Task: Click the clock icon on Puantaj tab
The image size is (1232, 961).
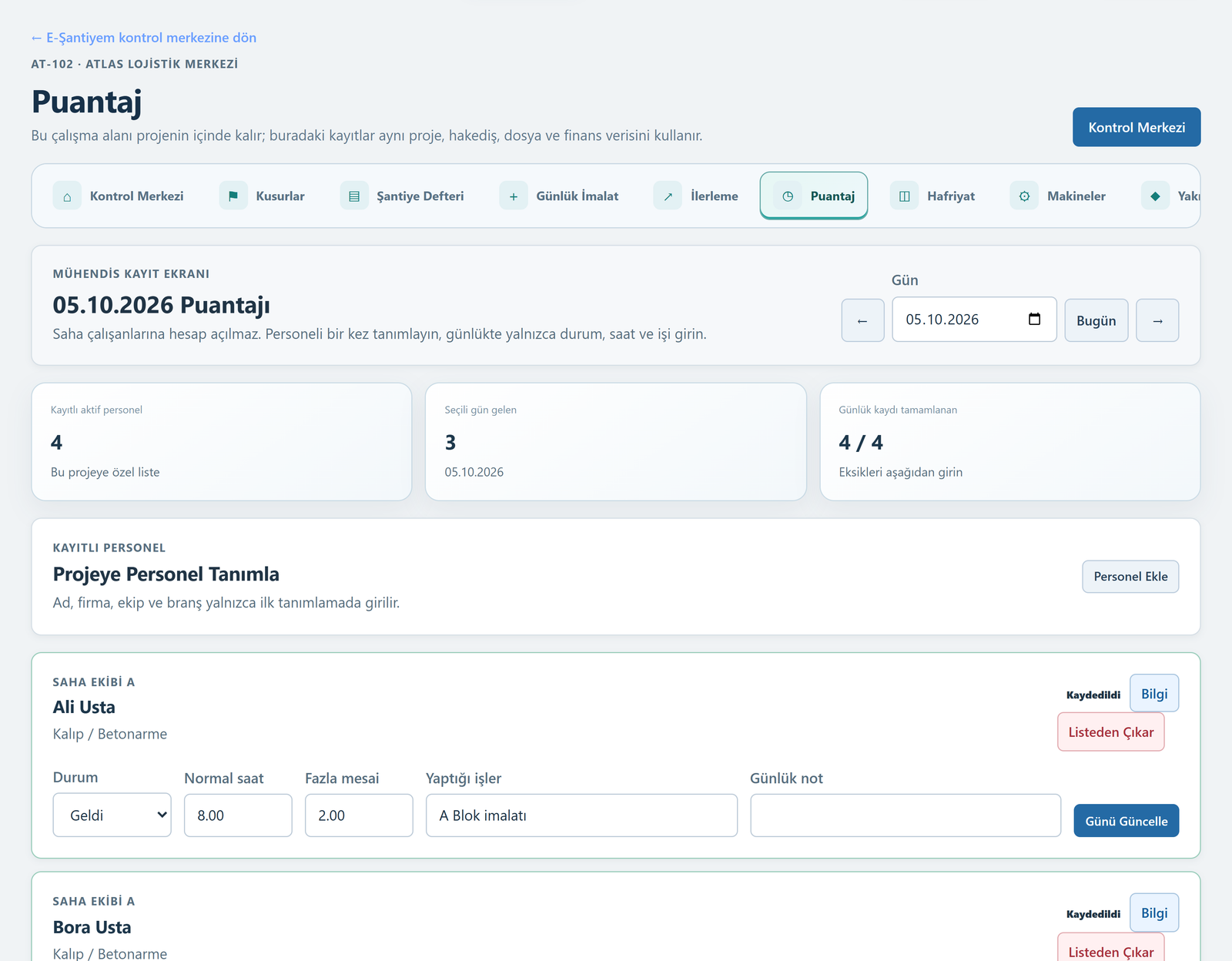Action: (x=788, y=196)
